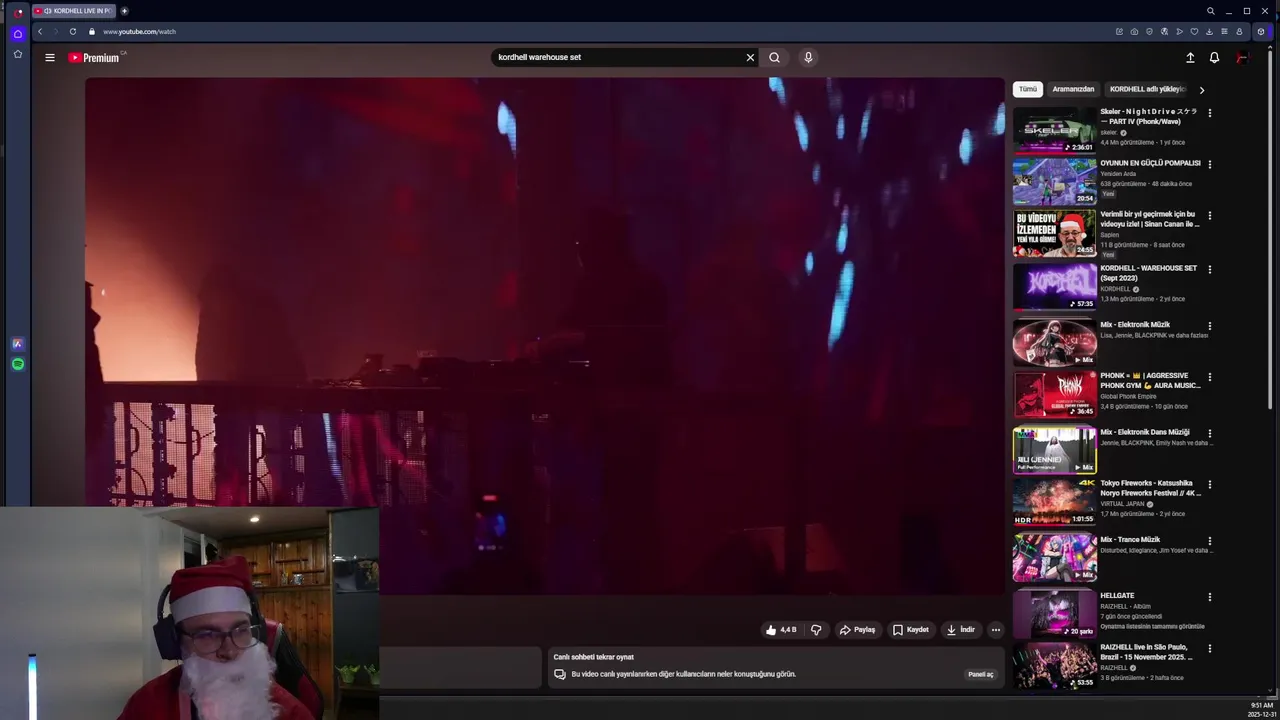Open options for HELLGATE album
Screen dimensions: 1280x720
pos(1209,597)
